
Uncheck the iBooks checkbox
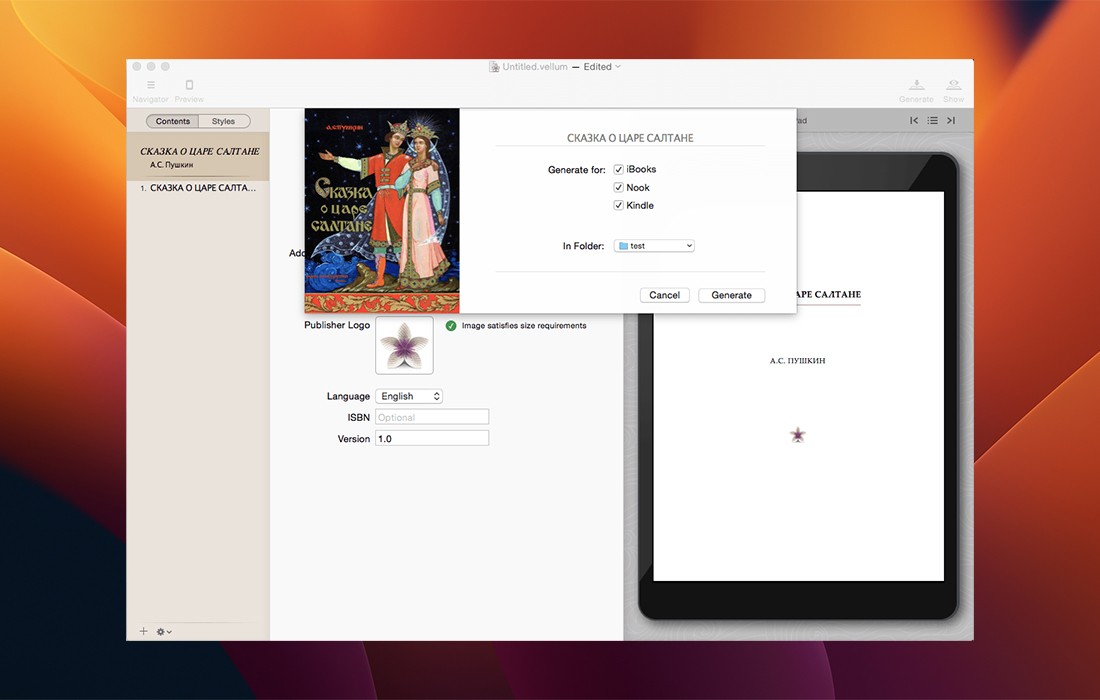(x=619, y=170)
